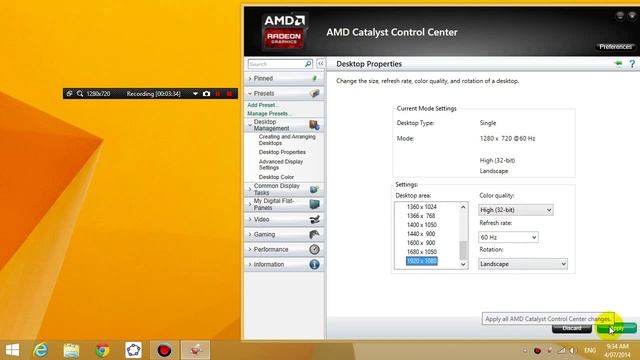Image resolution: width=640 pixels, height=360 pixels.
Task: Open the Rotation Landscape dropdown
Action: [x=523, y=264]
